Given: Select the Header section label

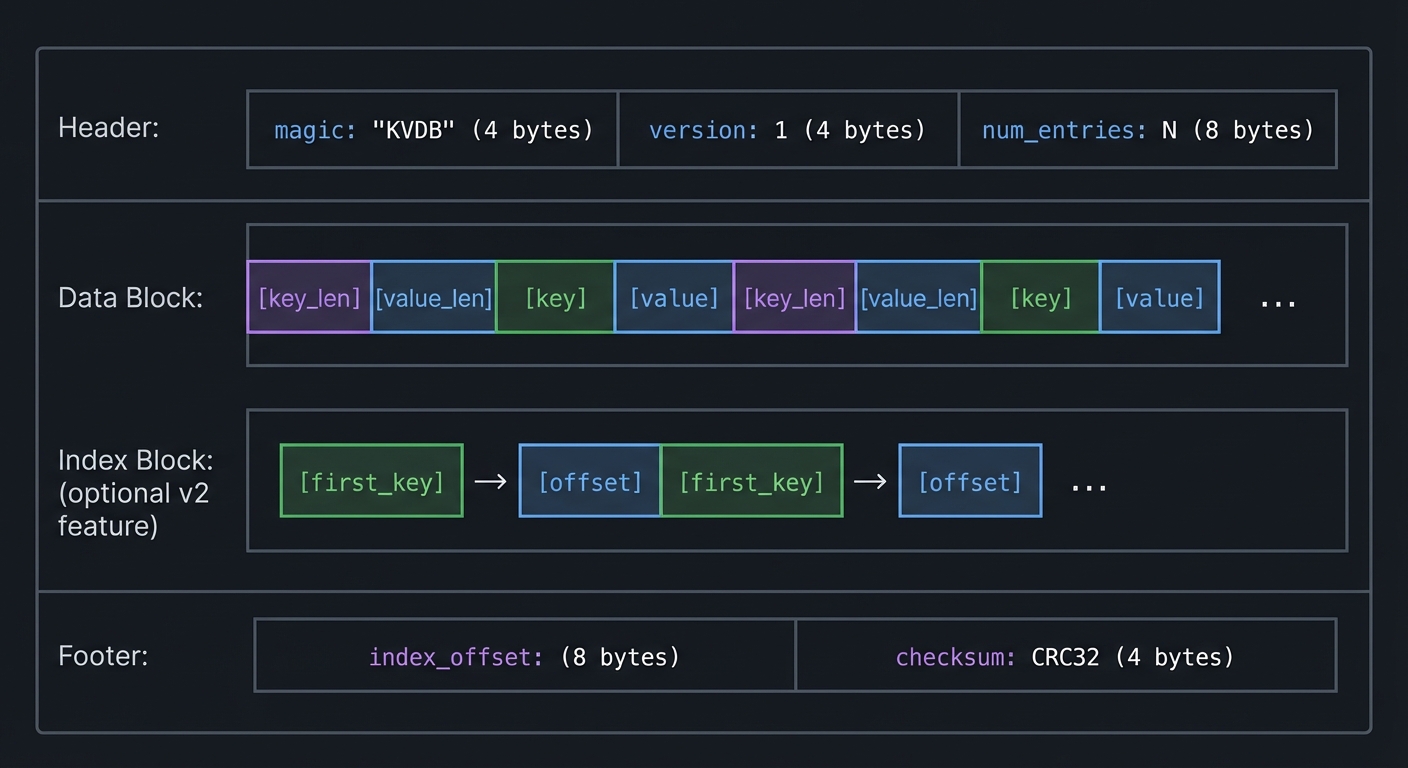Looking at the screenshot, I should click(108, 127).
